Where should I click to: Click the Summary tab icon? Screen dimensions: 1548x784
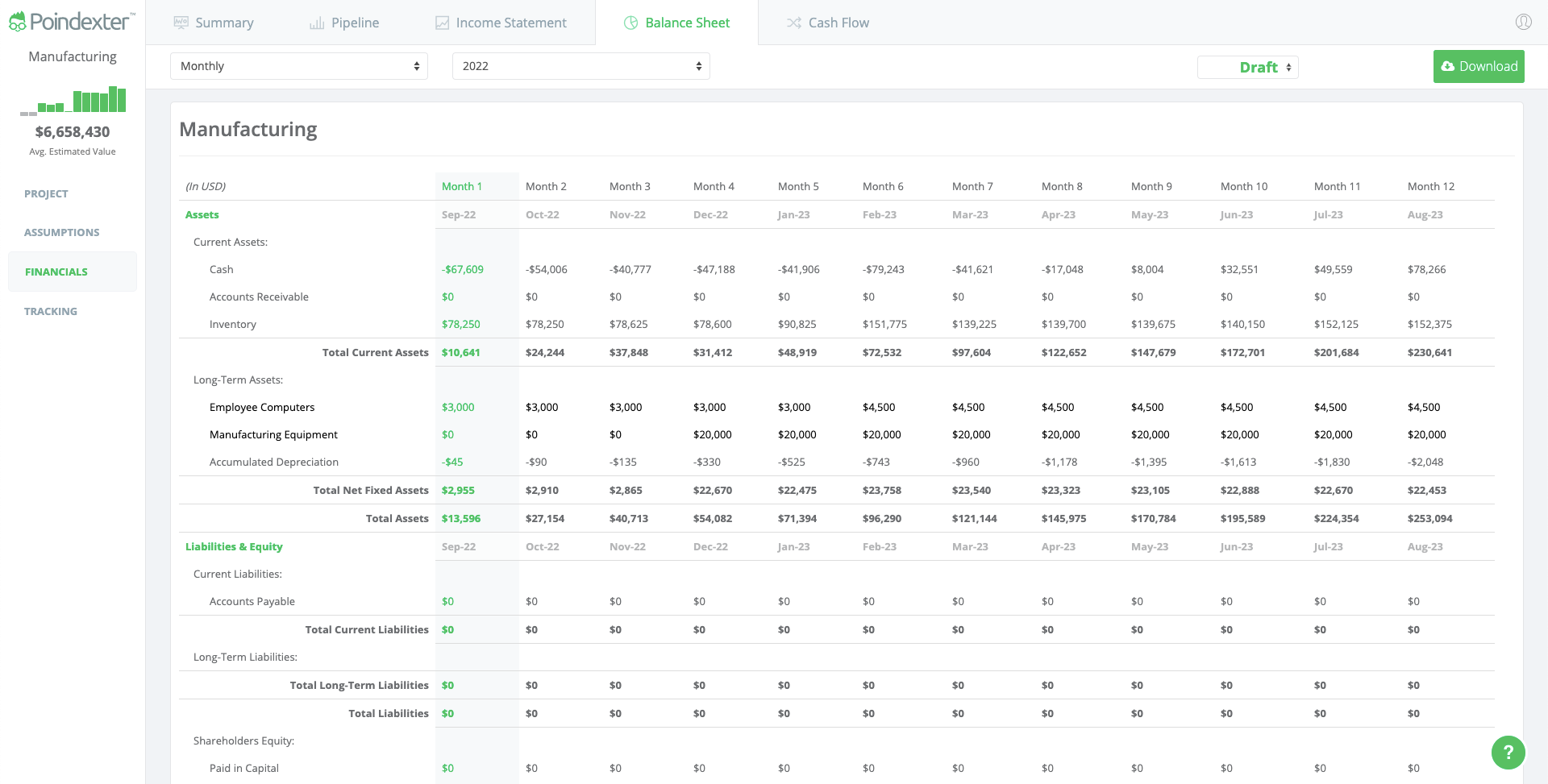pos(181,23)
